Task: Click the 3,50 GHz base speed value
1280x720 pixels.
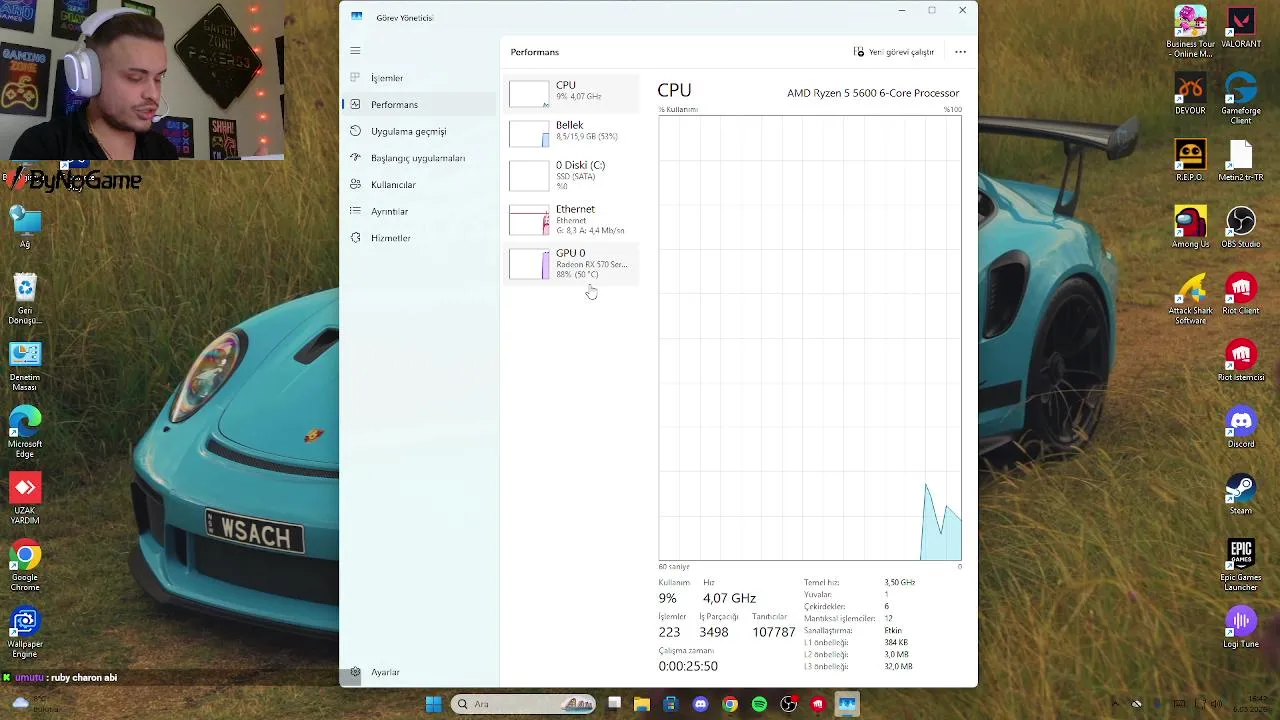Action: tap(899, 582)
